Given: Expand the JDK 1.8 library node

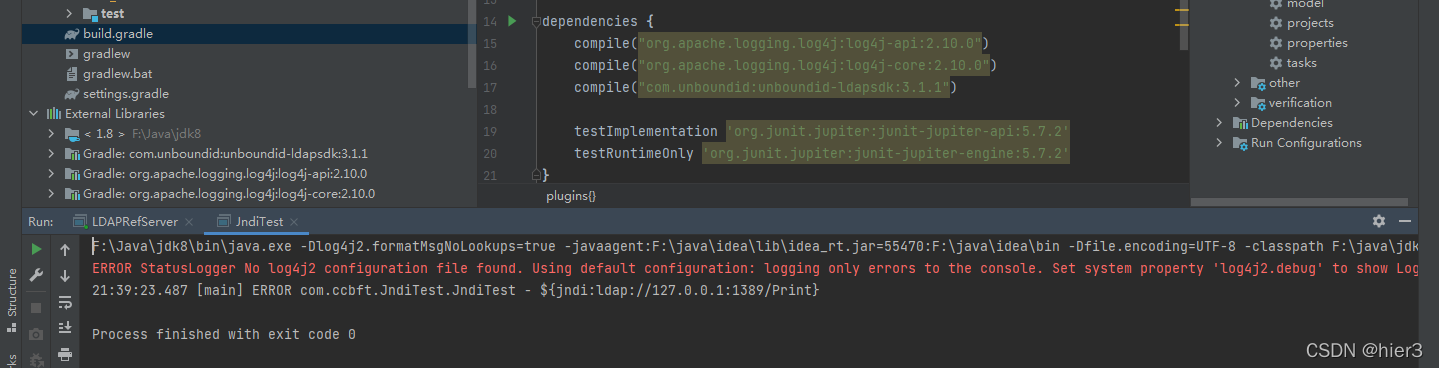Looking at the screenshot, I should pyautogui.click(x=51, y=134).
